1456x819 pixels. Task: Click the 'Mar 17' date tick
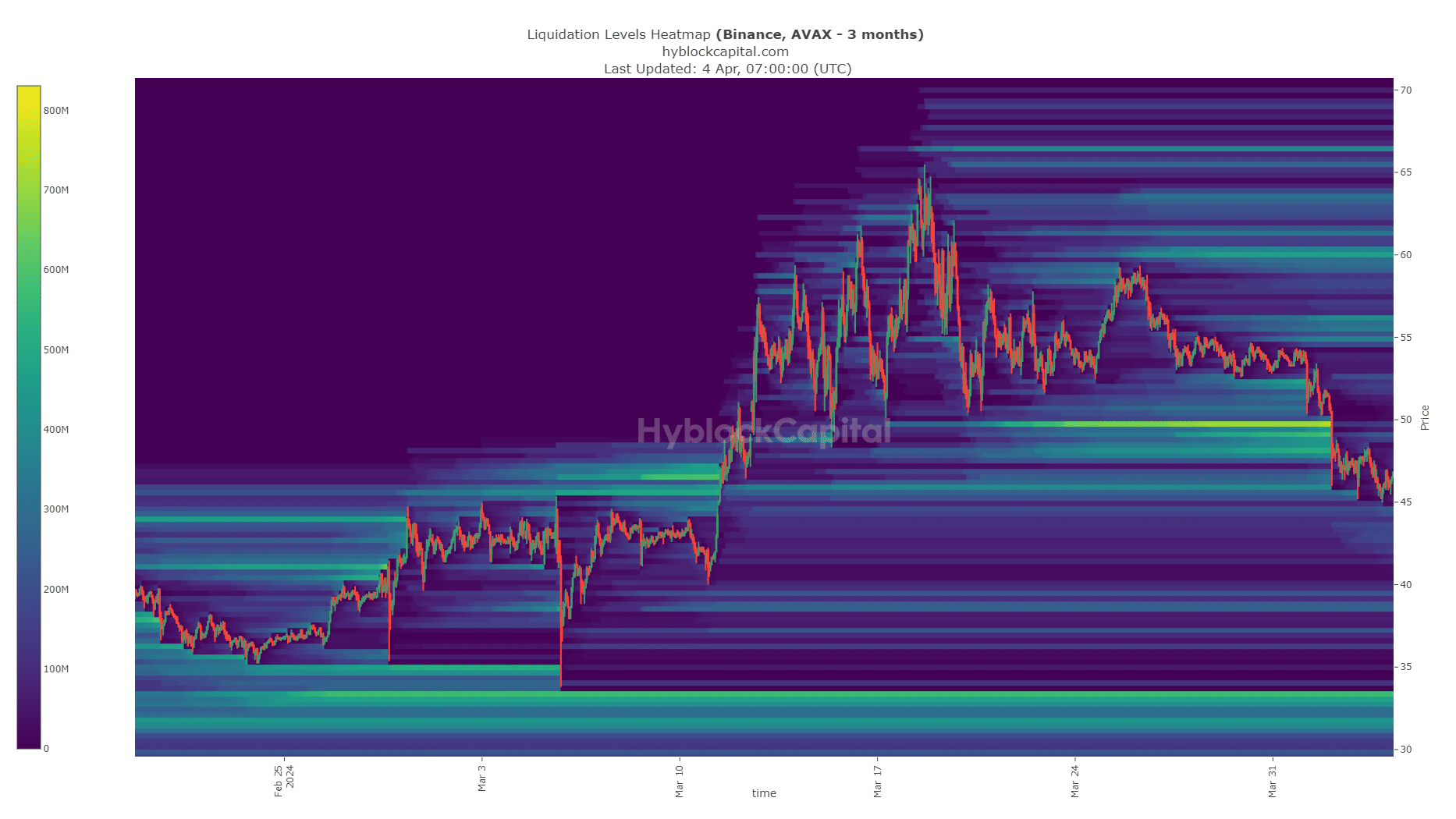pos(877,781)
